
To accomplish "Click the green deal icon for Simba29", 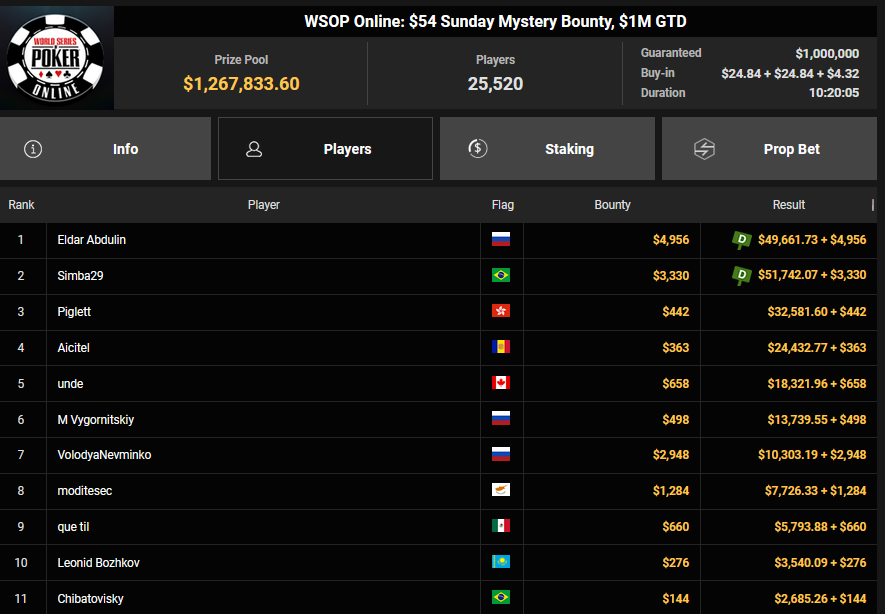I will pyautogui.click(x=741, y=275).
